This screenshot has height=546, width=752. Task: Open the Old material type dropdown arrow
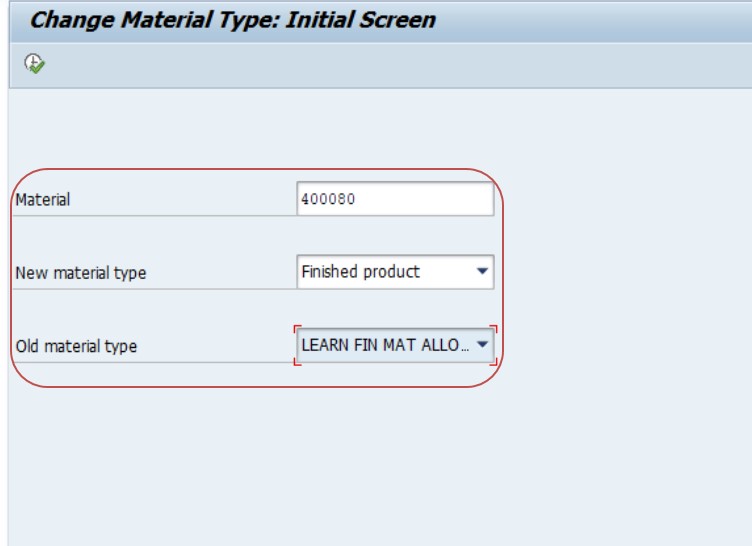pos(482,344)
